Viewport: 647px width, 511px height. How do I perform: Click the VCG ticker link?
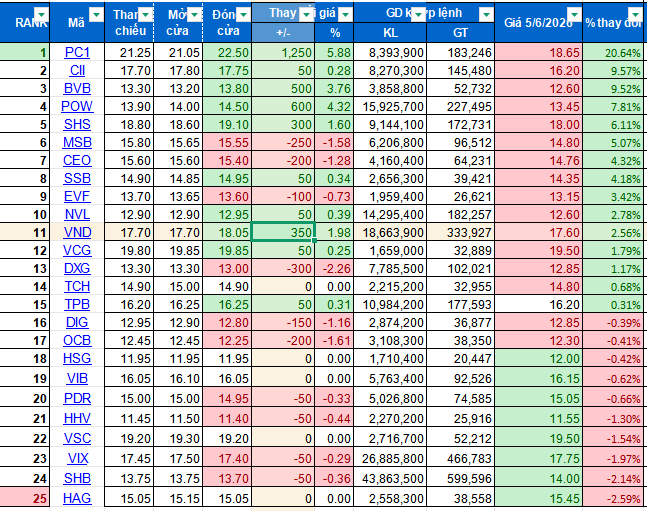click(x=77, y=250)
